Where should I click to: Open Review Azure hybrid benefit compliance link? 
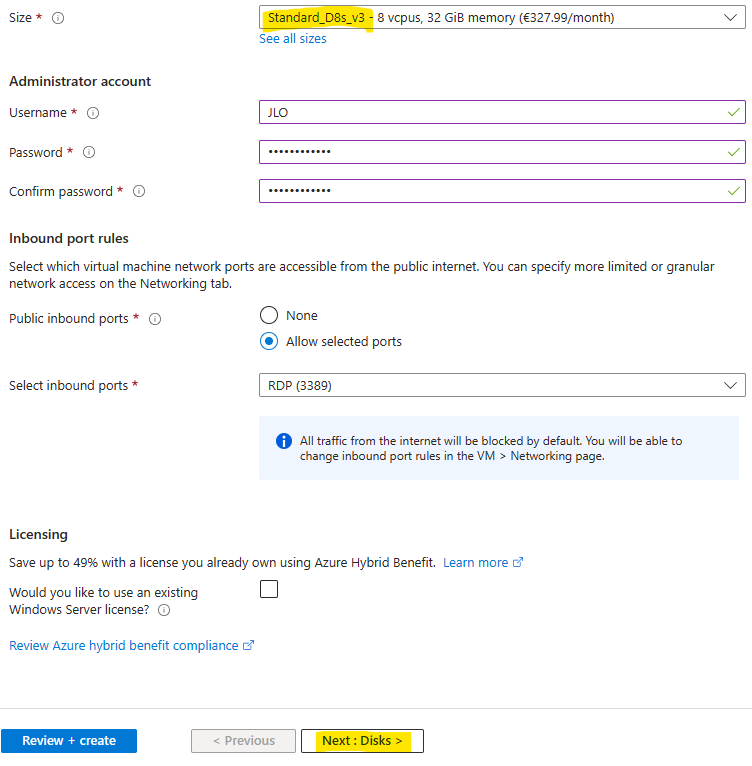124,646
